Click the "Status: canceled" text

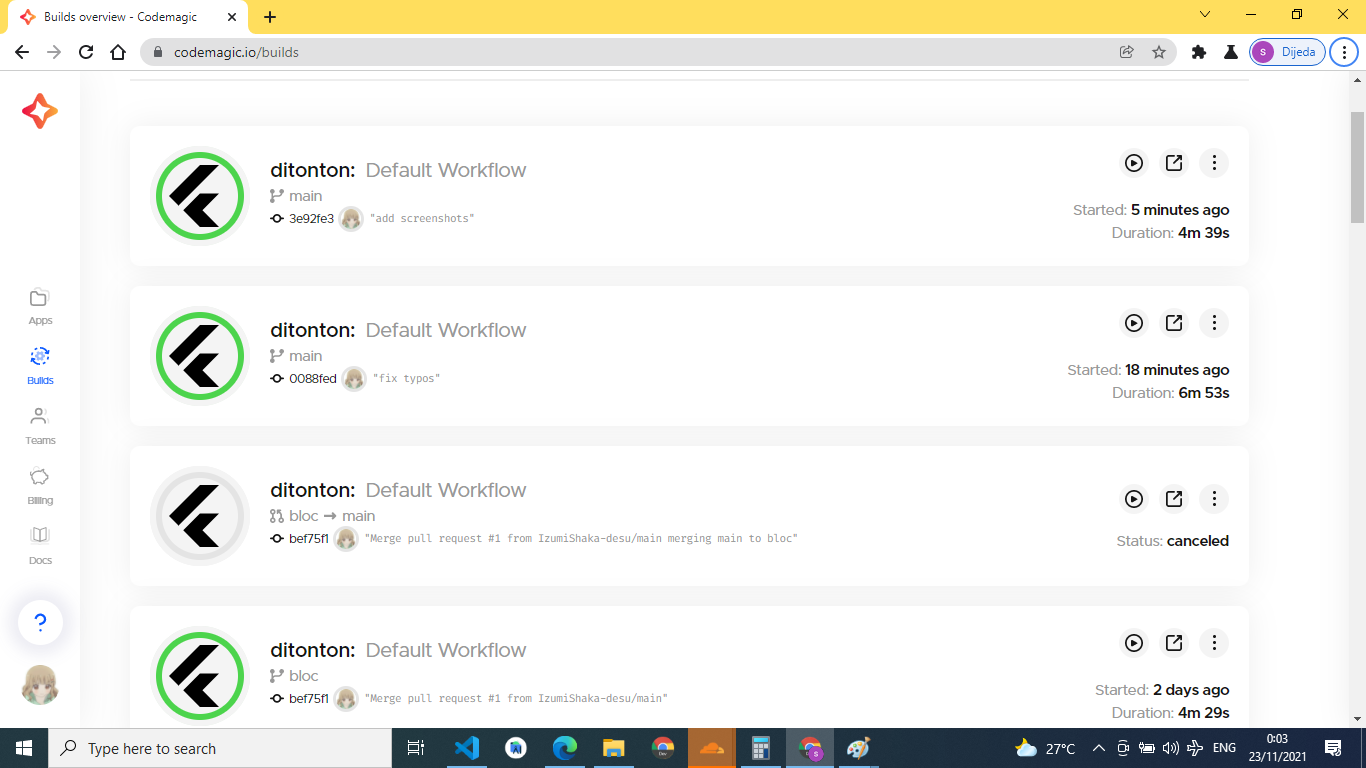point(1173,541)
